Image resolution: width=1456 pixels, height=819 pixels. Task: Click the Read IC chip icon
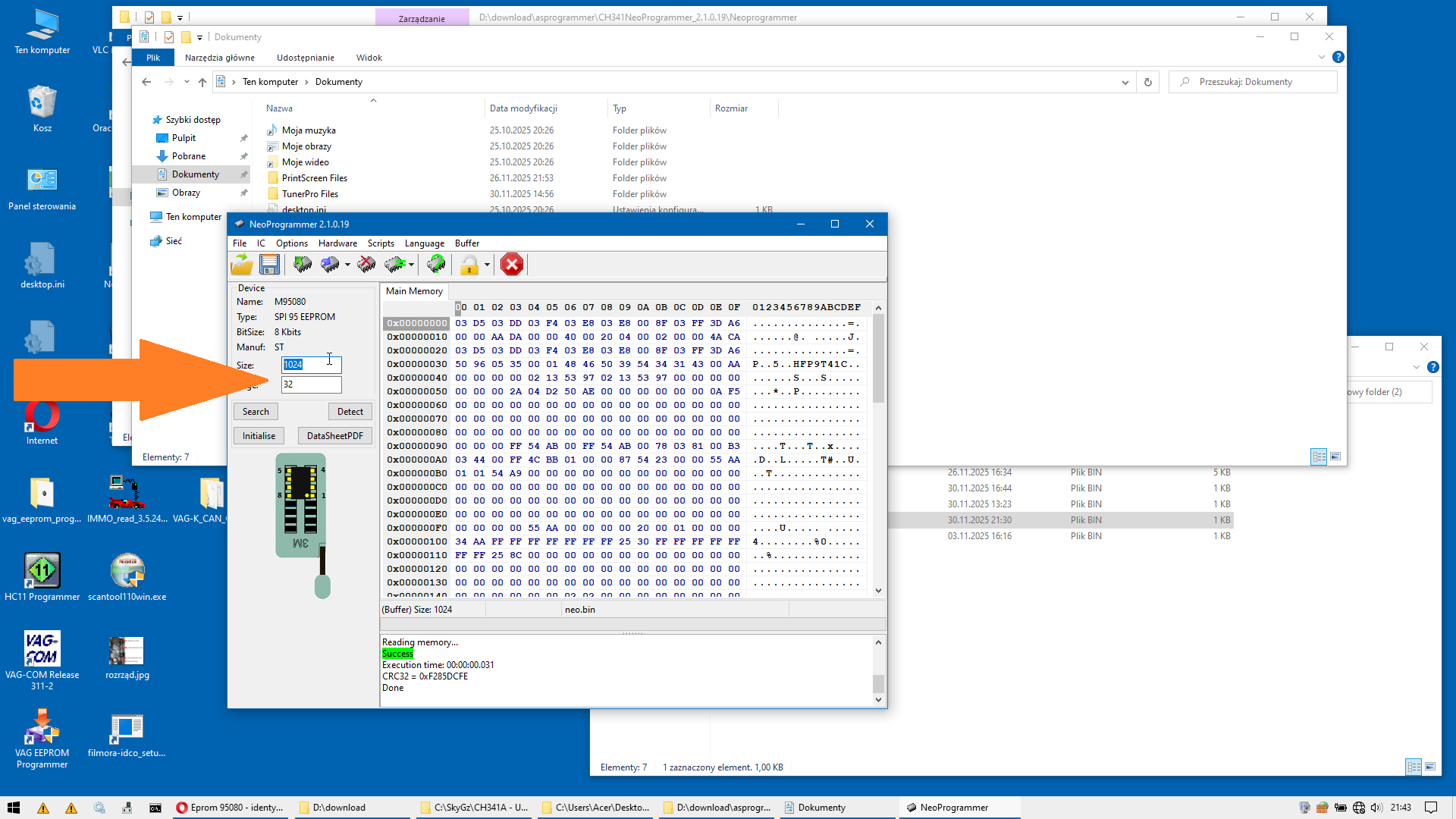(x=303, y=265)
